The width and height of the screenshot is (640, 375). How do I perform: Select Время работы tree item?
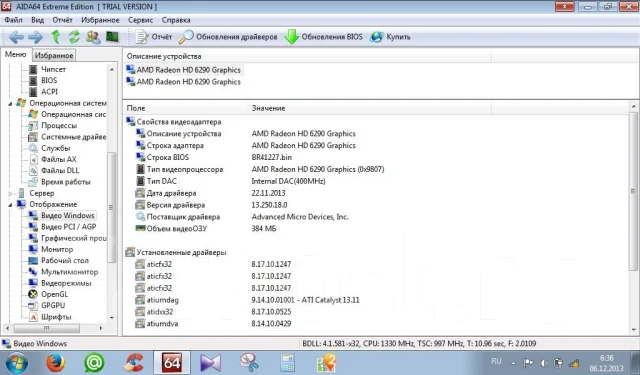pyautogui.click(x=66, y=182)
